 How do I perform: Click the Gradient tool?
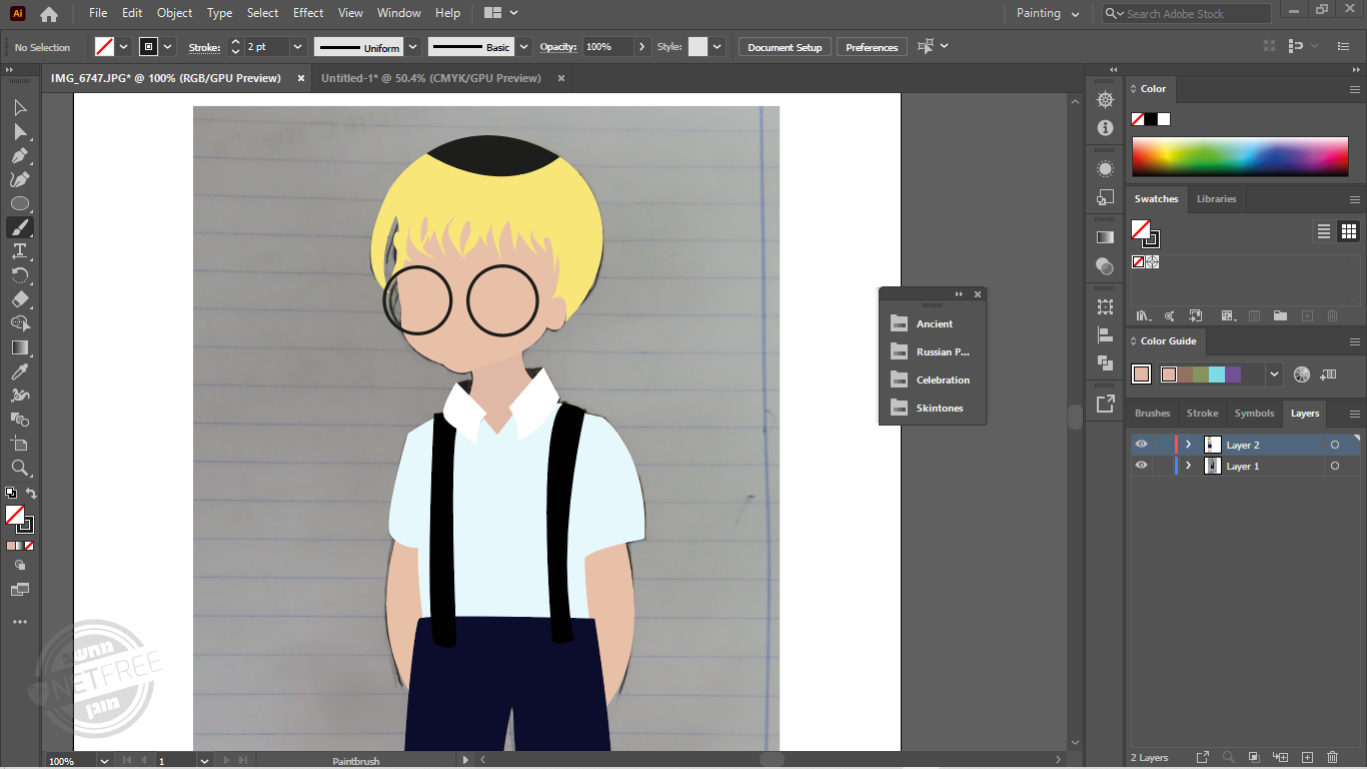tap(19, 348)
